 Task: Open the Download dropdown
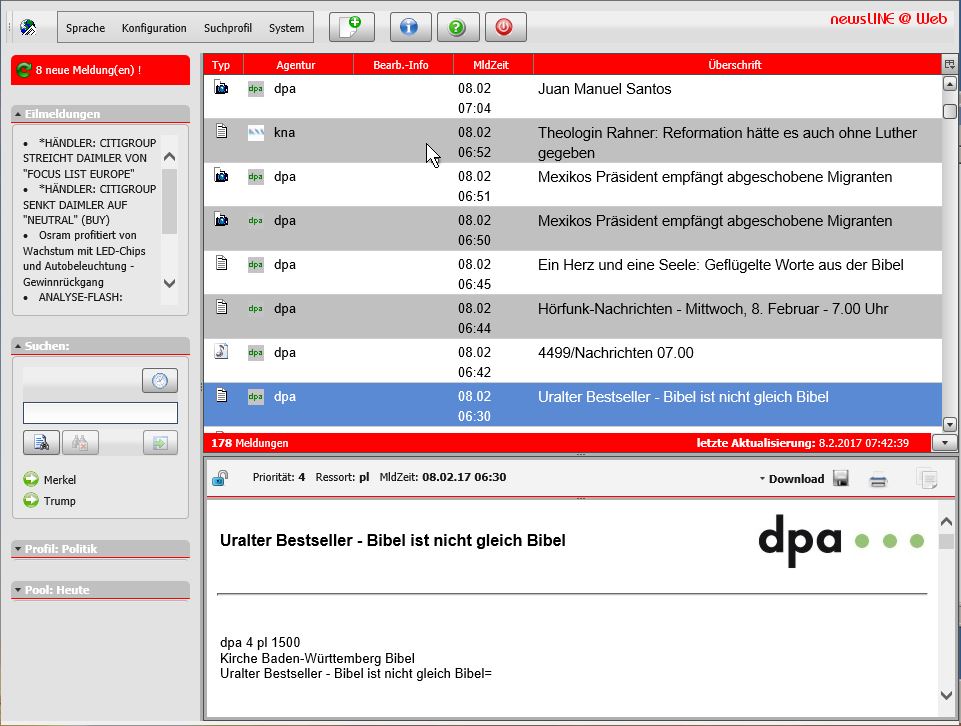[791, 479]
